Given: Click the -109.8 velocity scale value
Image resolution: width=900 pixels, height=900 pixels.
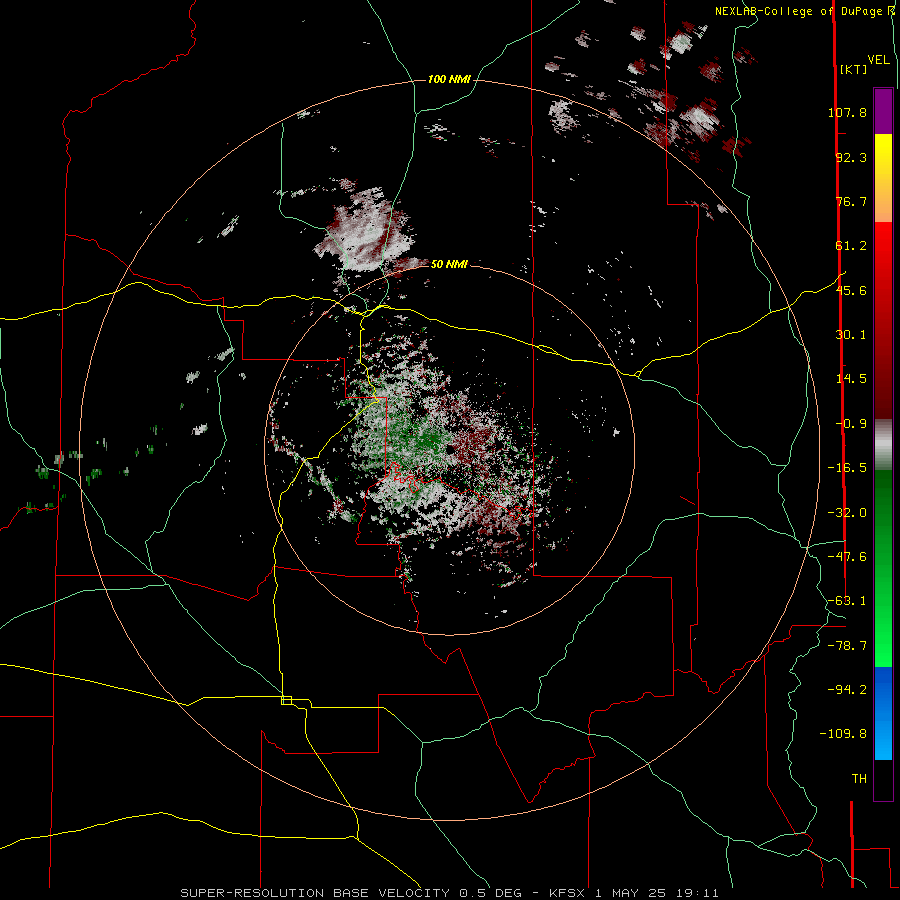Looking at the screenshot, I should click(x=843, y=734).
